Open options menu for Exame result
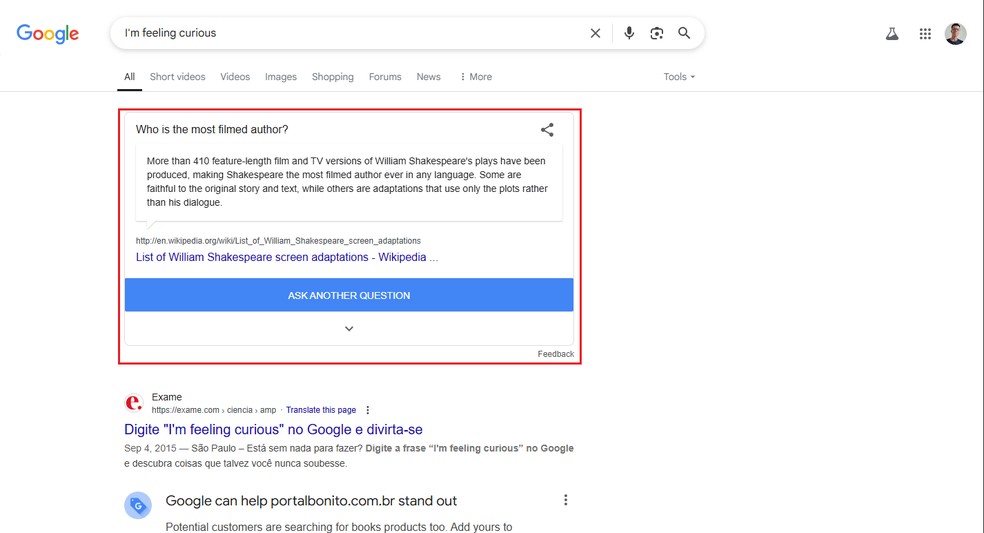Viewport: 984px width, 533px height. 368,410
